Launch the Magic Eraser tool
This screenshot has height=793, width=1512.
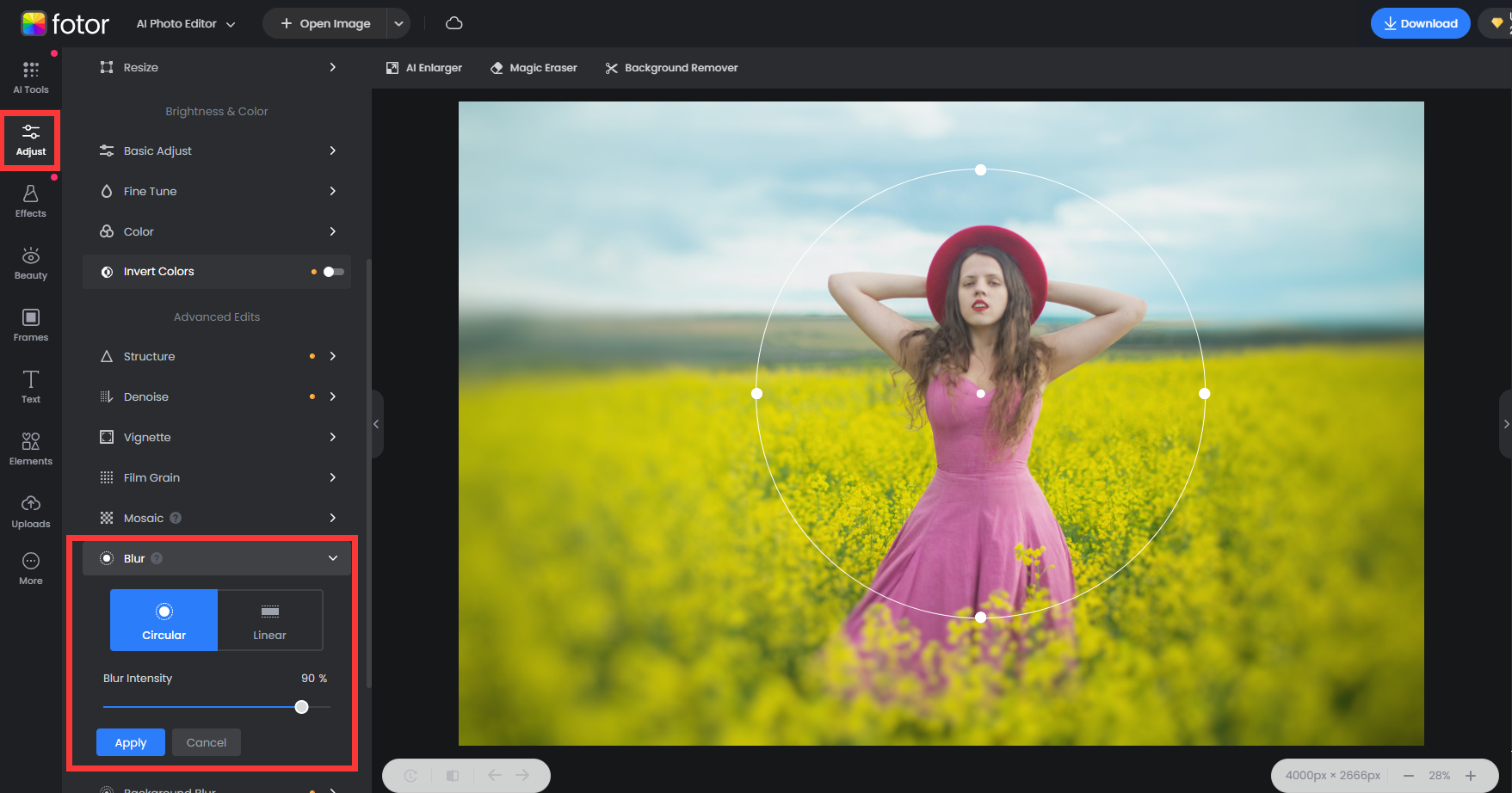pyautogui.click(x=534, y=68)
